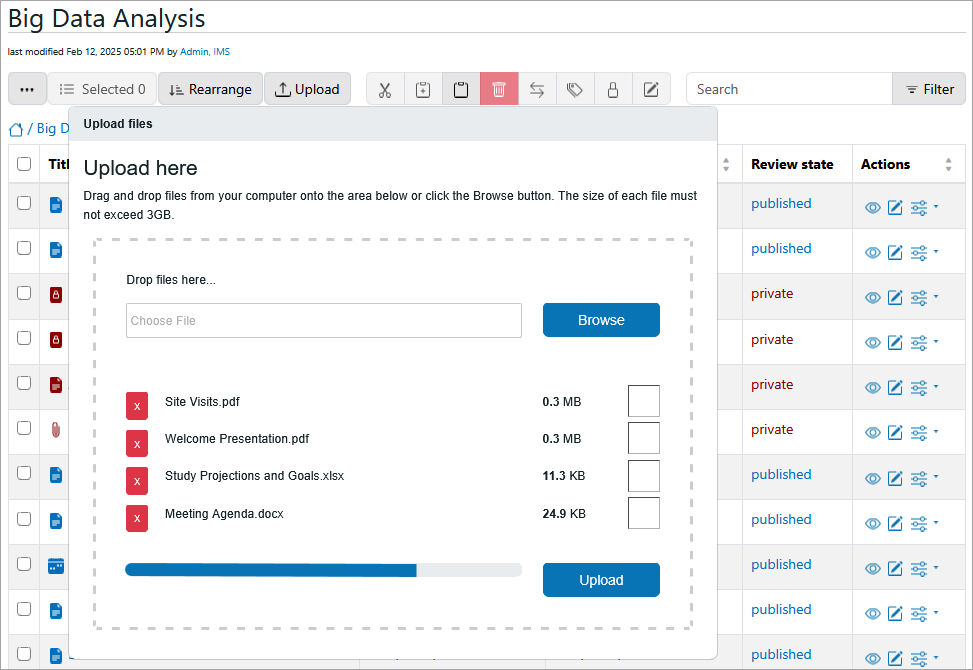Click the Search input field
Screen dimensions: 973x670
tap(789, 89)
